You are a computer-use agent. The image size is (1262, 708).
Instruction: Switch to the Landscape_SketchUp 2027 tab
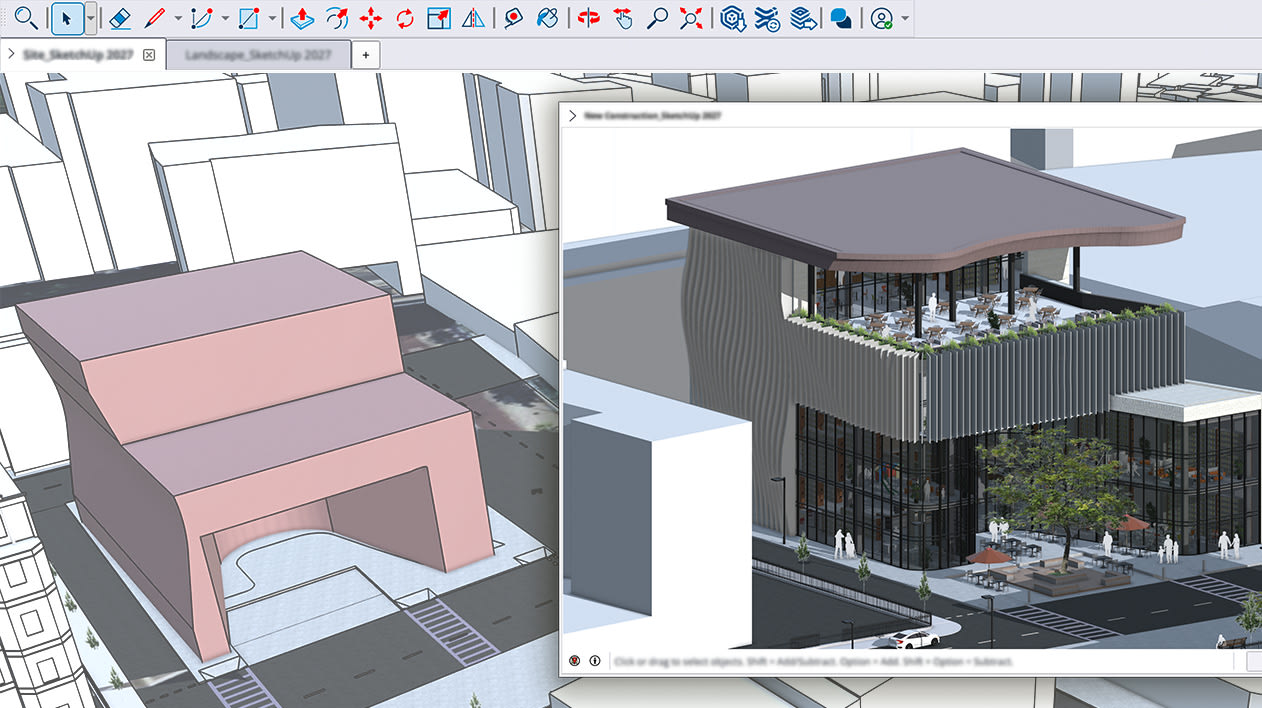tap(258, 55)
